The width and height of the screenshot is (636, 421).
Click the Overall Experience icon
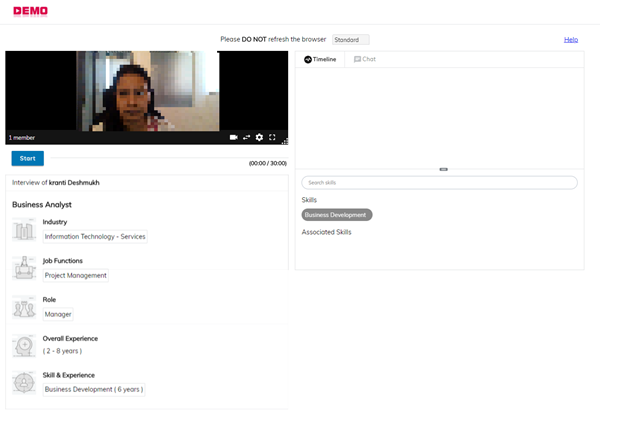coord(24,345)
